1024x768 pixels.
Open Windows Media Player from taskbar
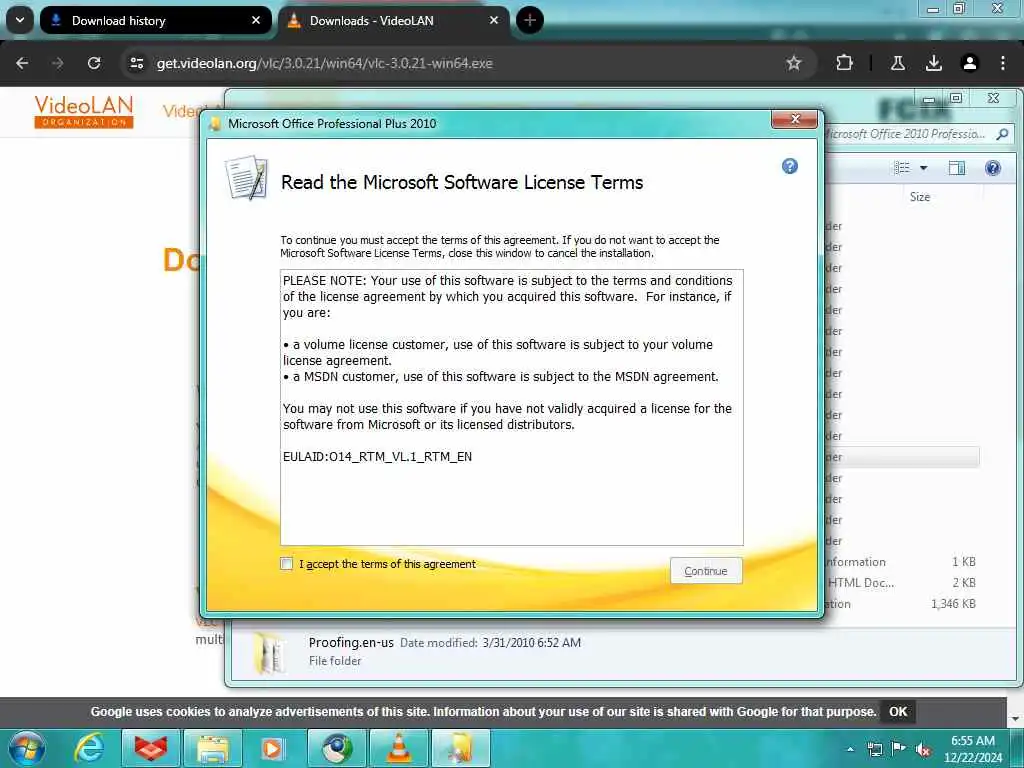click(273, 748)
